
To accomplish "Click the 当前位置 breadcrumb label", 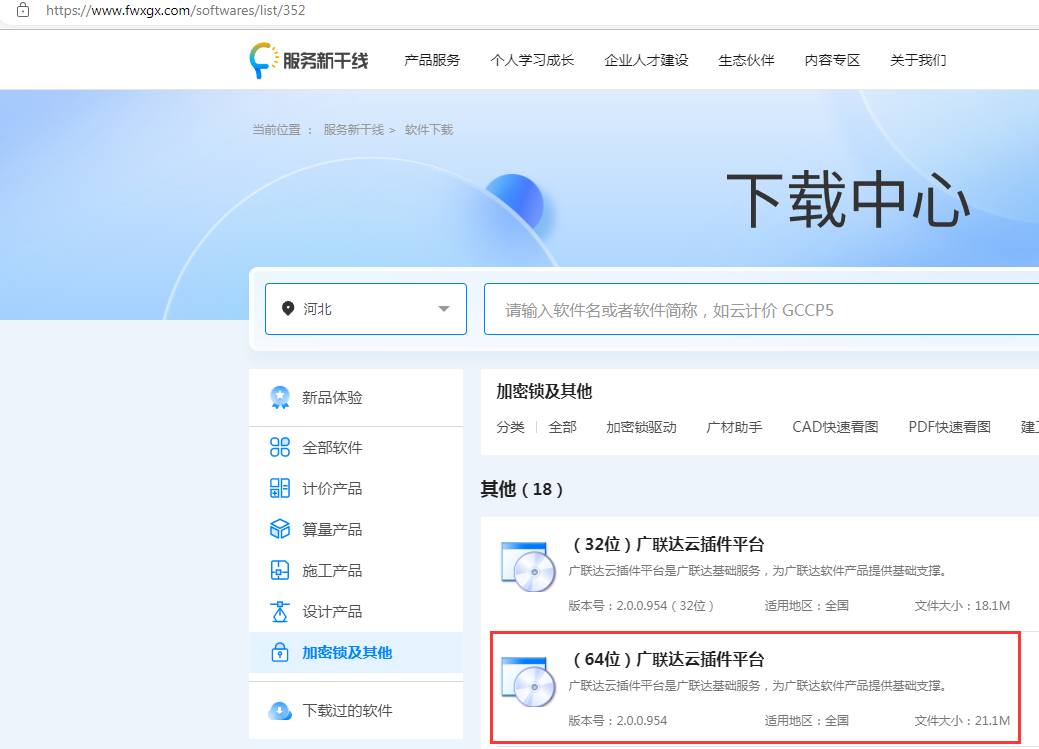I will [x=276, y=130].
